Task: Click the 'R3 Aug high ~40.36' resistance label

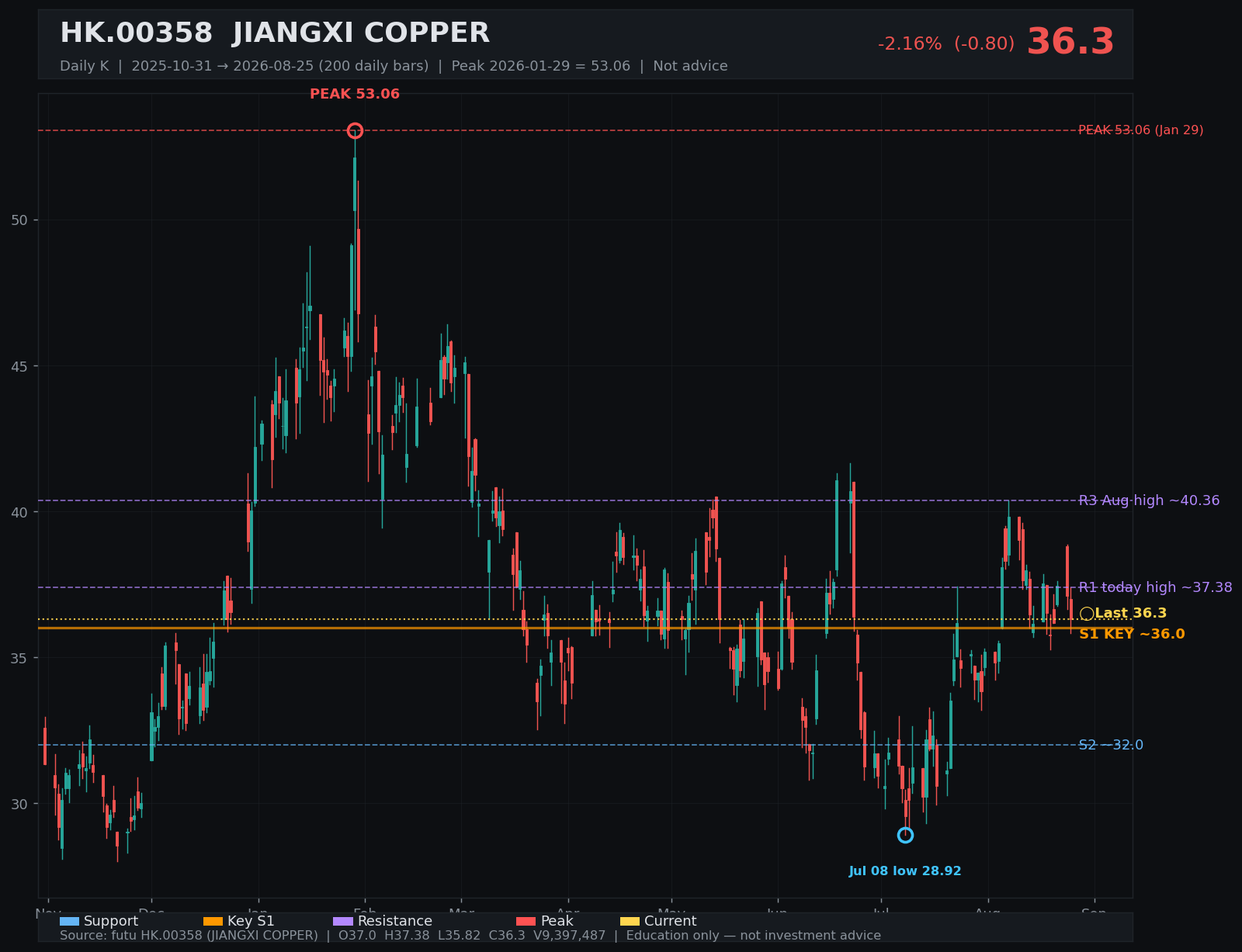Action: [1149, 500]
